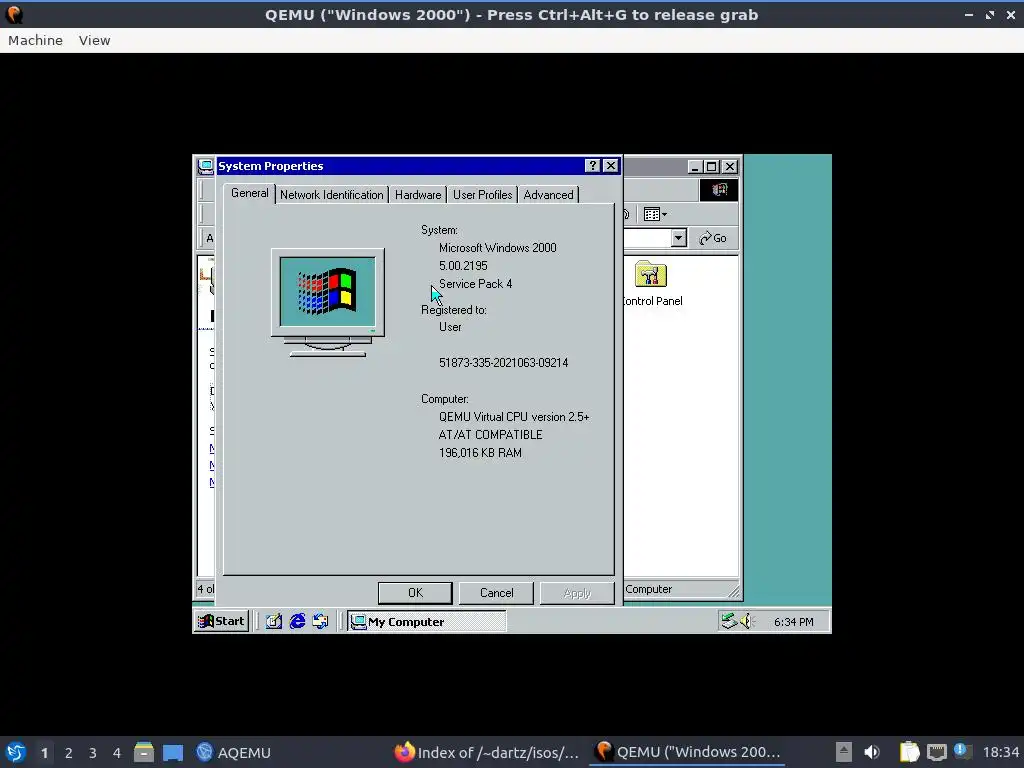The height and width of the screenshot is (768, 1024).
Task: Click the host panel main menu icon
Action: [x=16, y=752]
